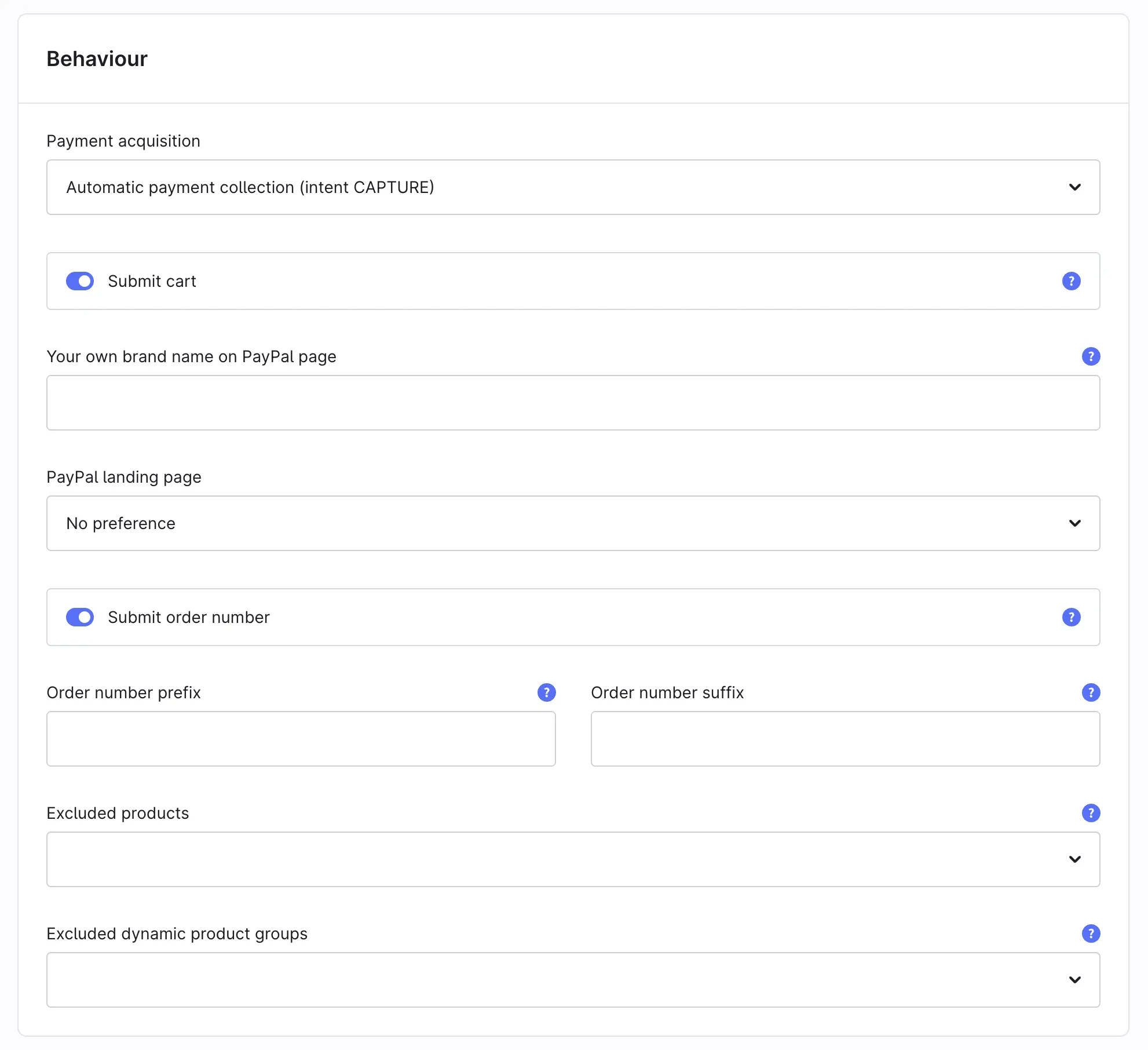Viewport: 1148px width, 1050px height.
Task: Click into the Order number prefix field
Action: [x=301, y=739]
